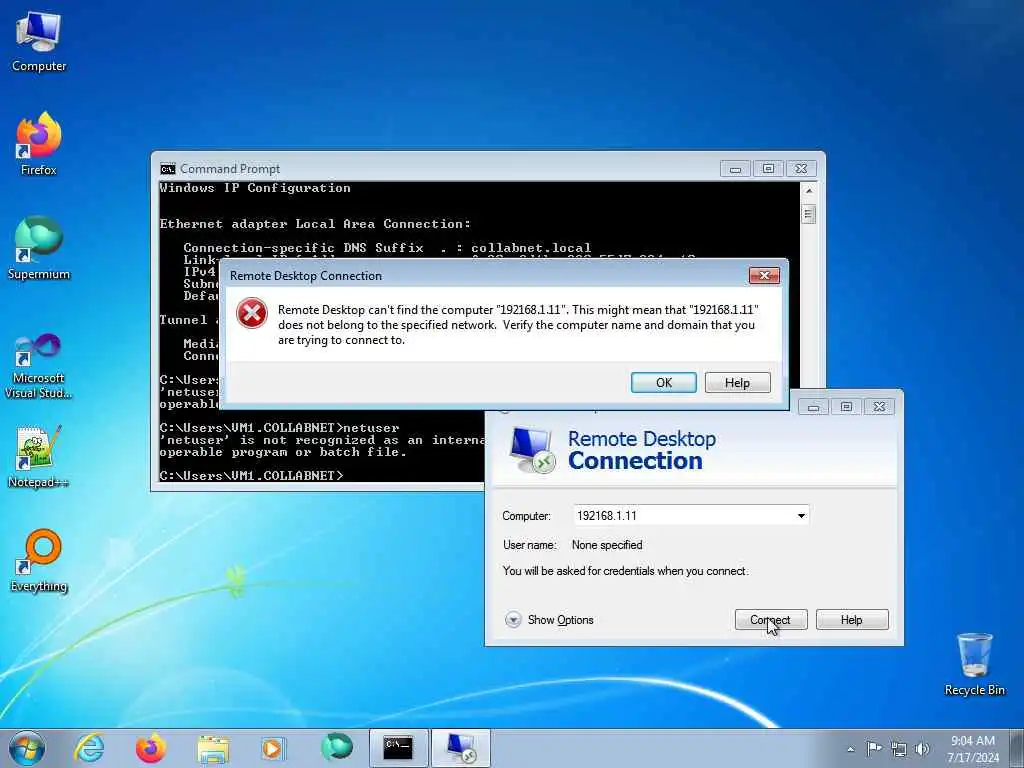
Task: Close the Remote Desktop error dialog
Action: click(764, 276)
